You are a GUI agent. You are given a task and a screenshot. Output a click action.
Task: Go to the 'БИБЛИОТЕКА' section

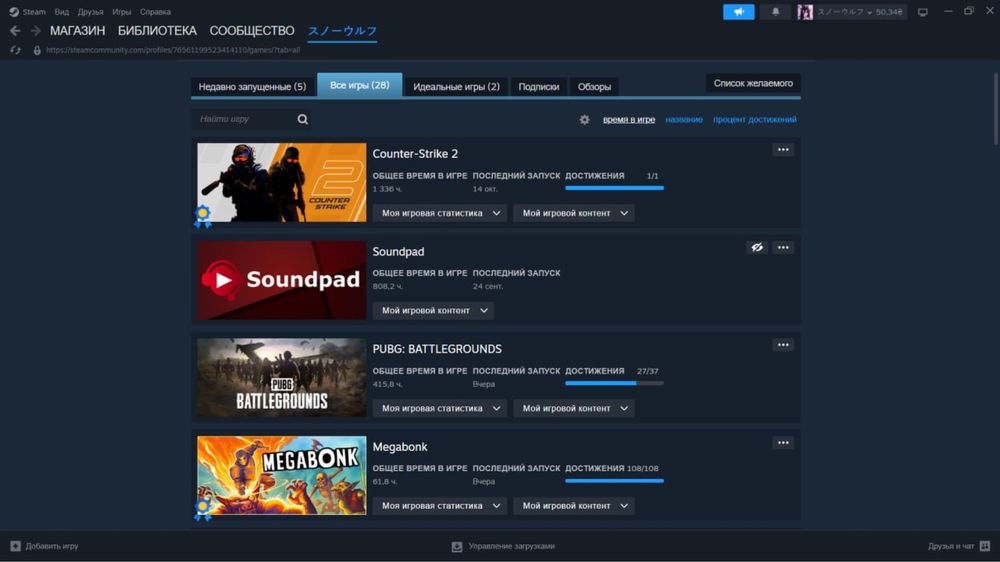(x=158, y=31)
